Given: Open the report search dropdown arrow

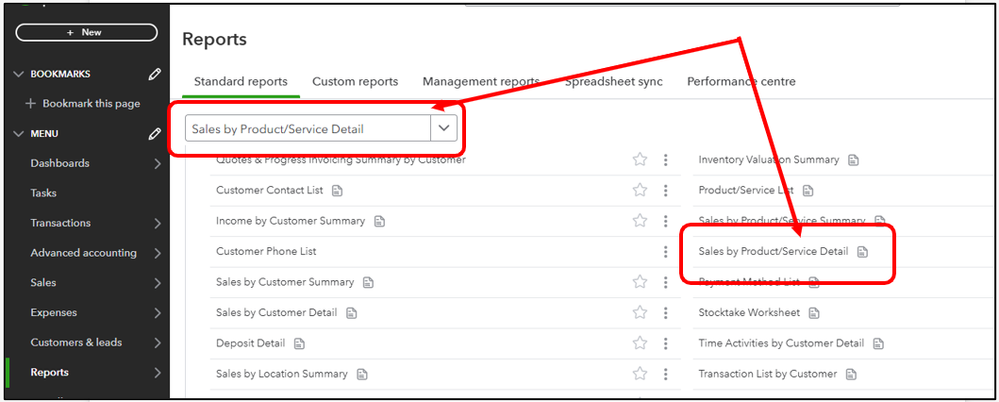Looking at the screenshot, I should tap(444, 129).
